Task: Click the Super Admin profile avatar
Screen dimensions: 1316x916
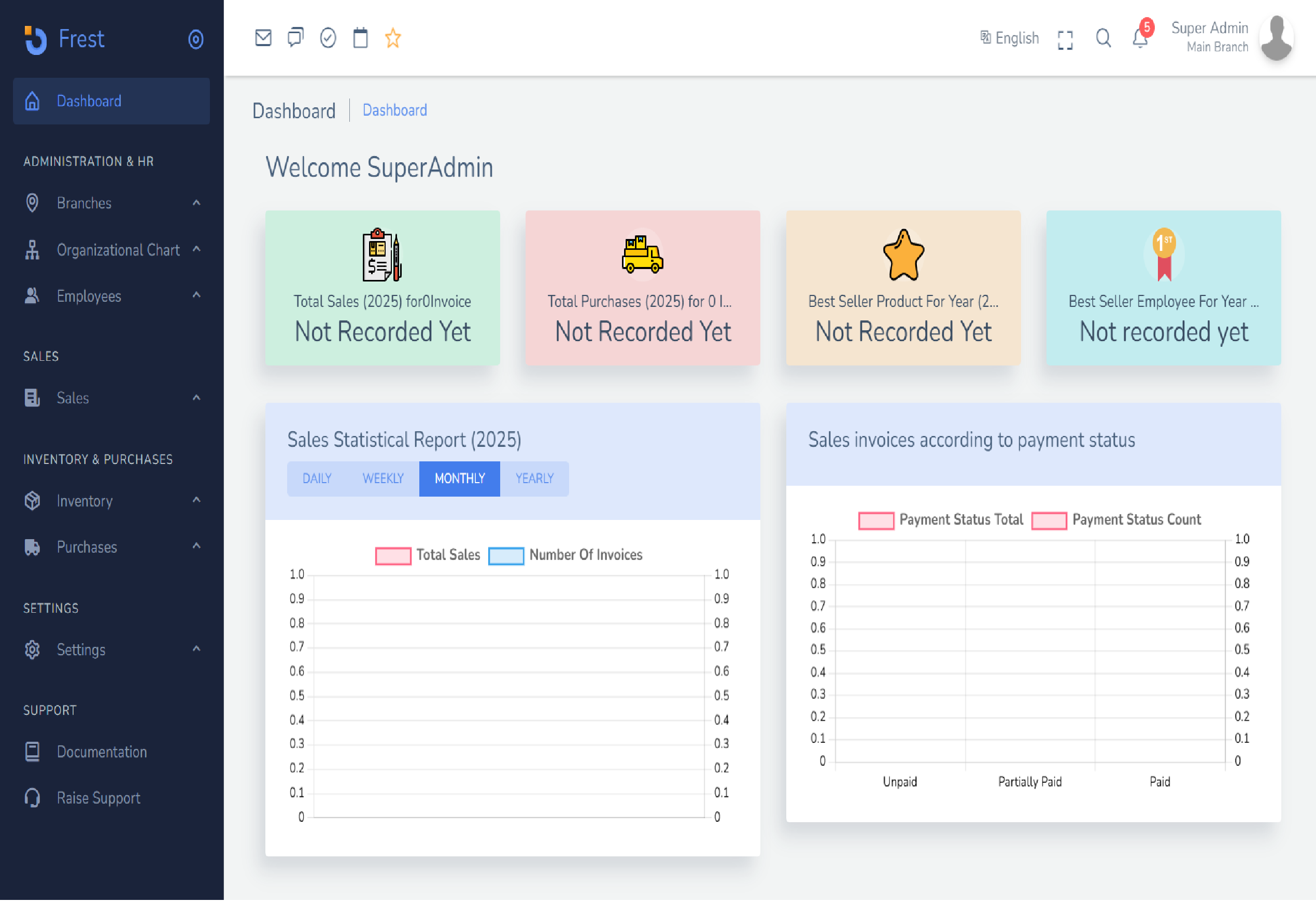Action: point(1276,38)
